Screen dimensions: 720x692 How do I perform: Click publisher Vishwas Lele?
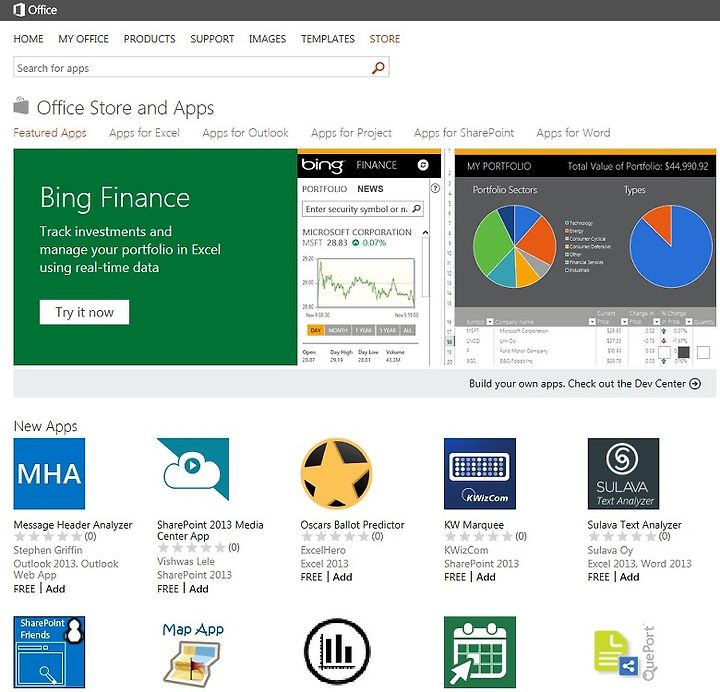(x=186, y=561)
